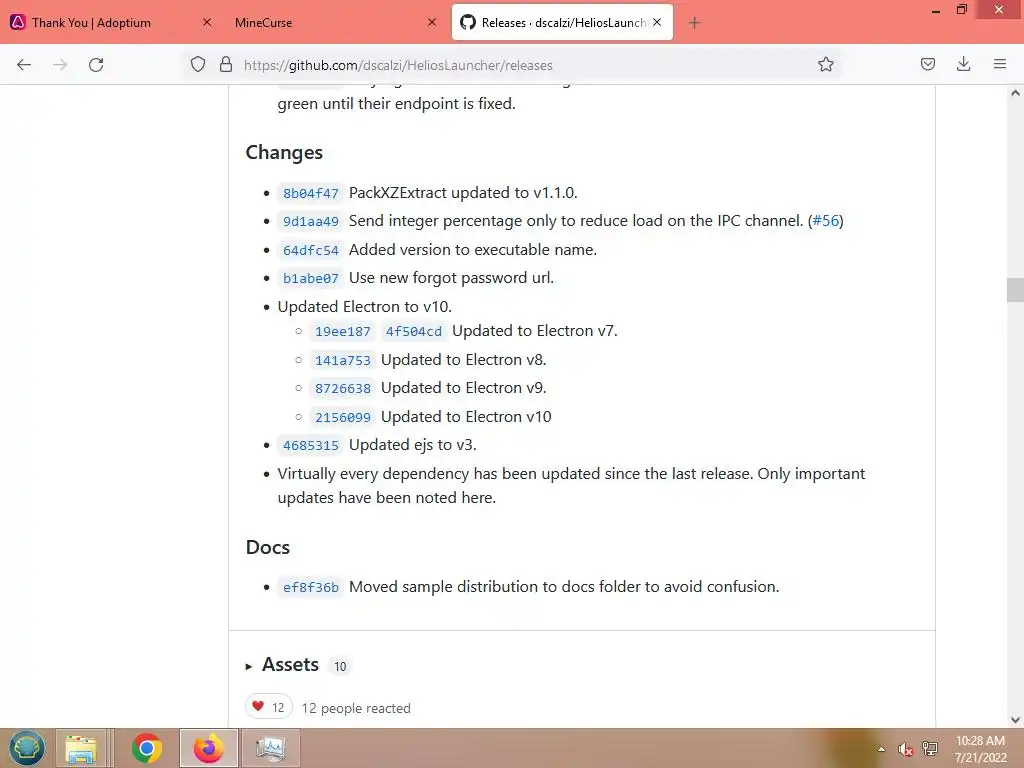Click the network tray icon
Image resolution: width=1024 pixels, height=768 pixels.
click(x=930, y=749)
